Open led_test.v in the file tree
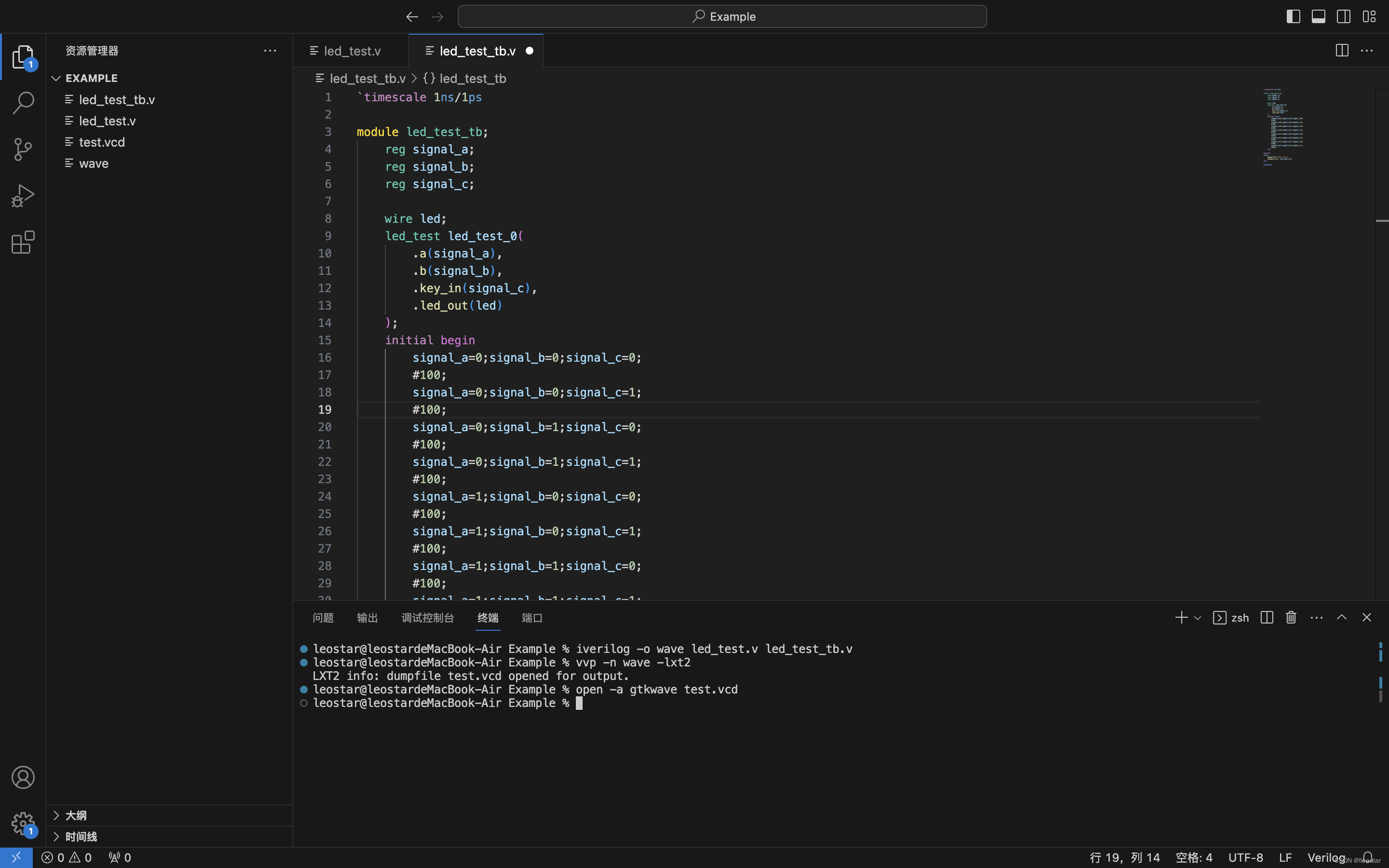 (169, 121)
